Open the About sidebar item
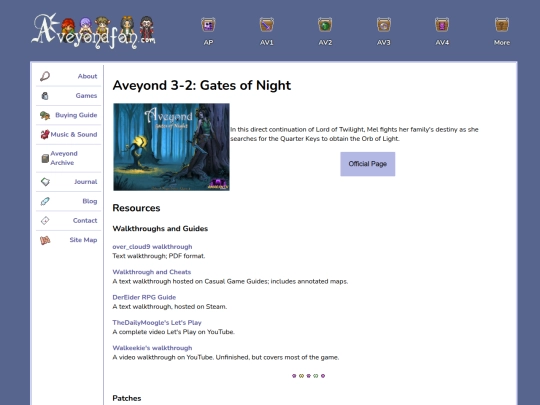Image resolution: width=540 pixels, height=405 pixels. pyautogui.click(x=69, y=76)
